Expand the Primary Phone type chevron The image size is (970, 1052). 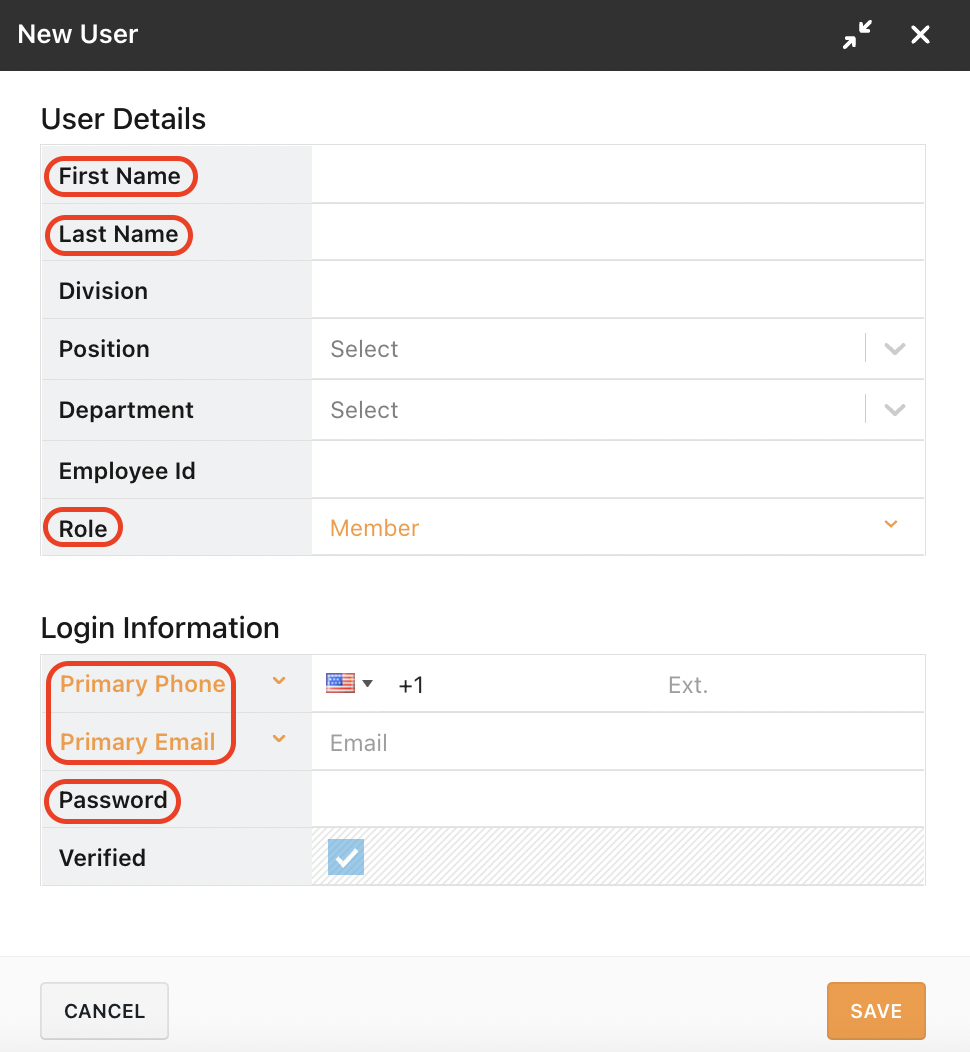point(279,681)
